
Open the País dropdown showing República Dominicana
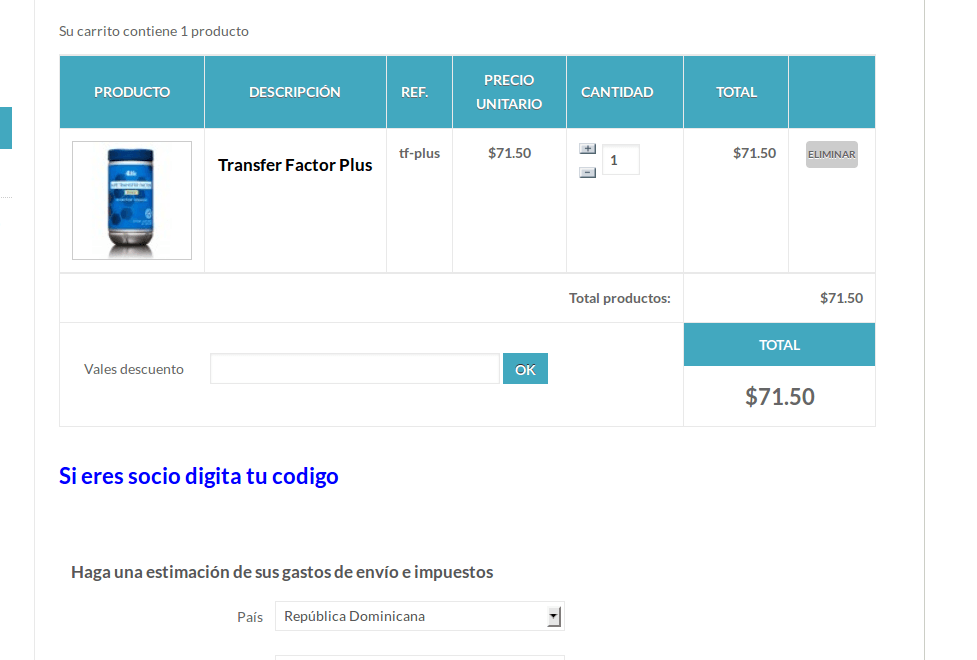point(419,616)
